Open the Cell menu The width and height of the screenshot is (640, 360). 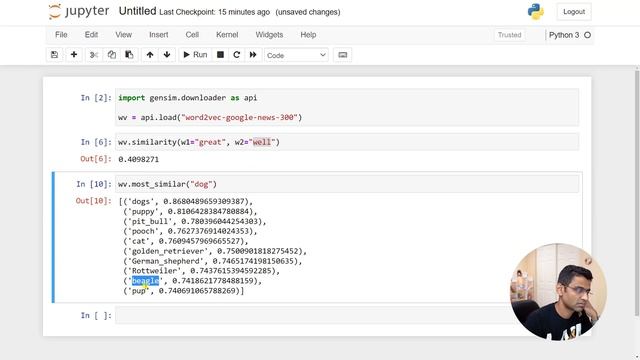(x=192, y=35)
